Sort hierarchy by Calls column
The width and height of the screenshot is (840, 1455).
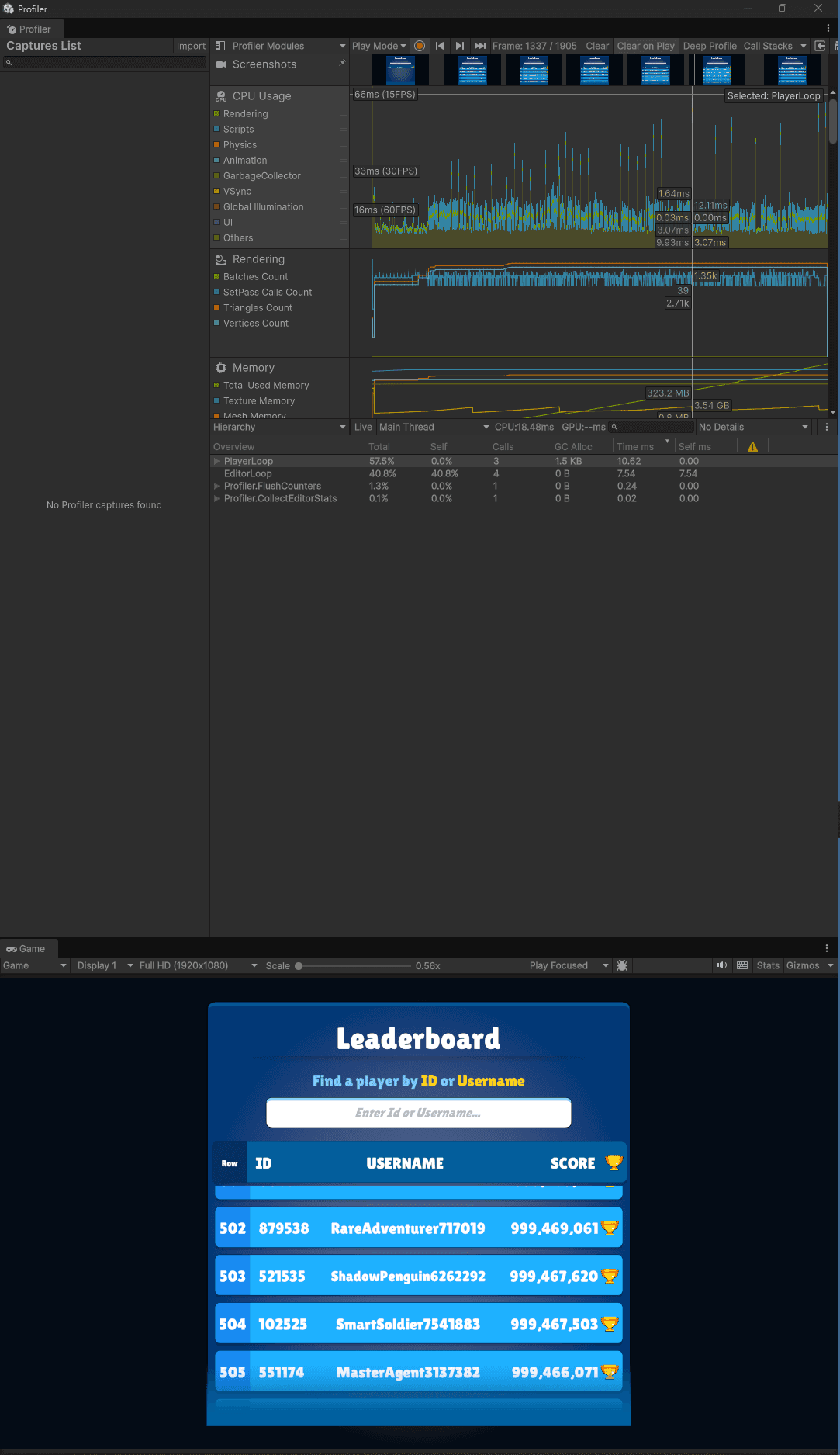coord(519,446)
